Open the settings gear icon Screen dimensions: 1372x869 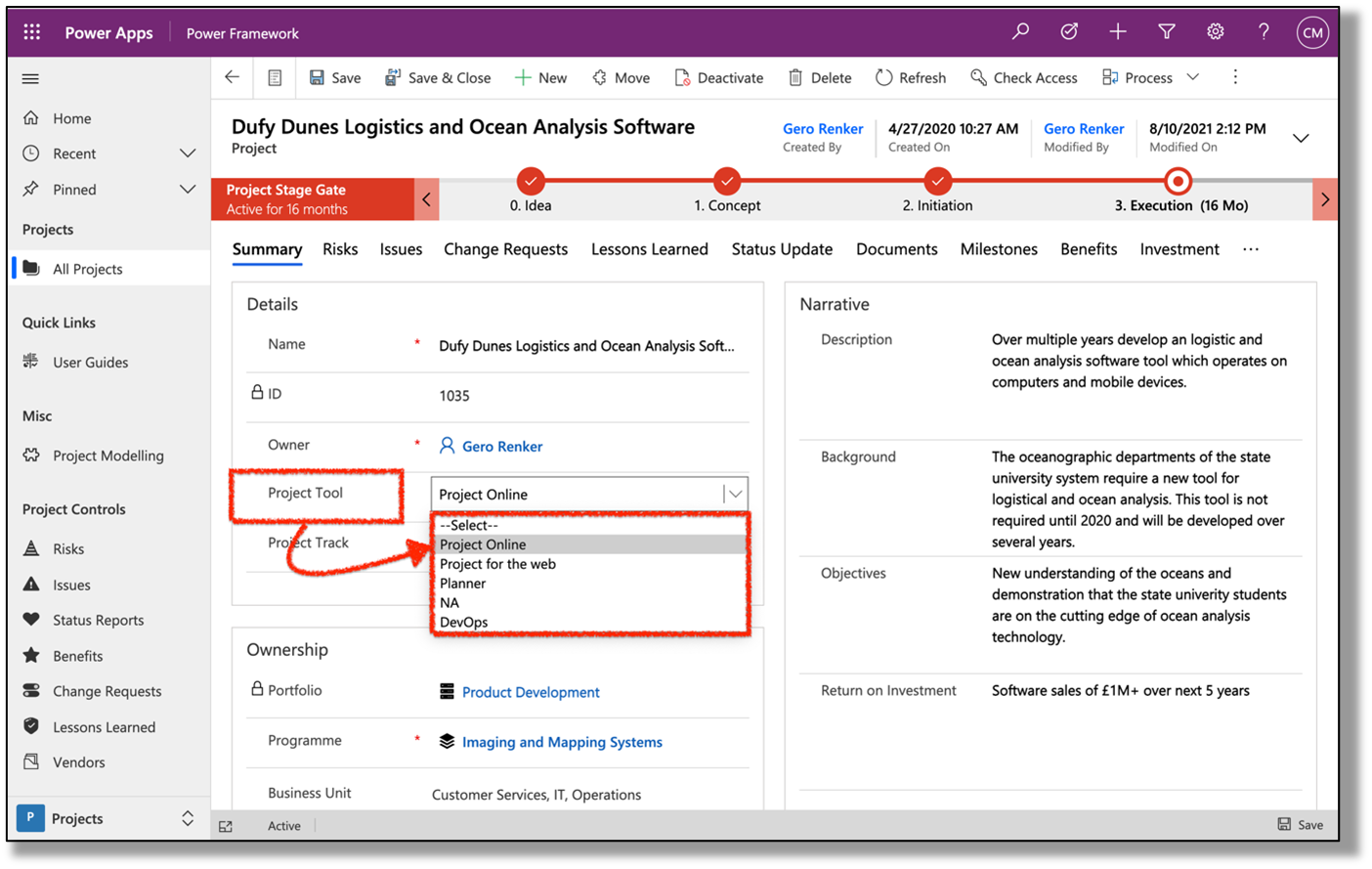(x=1215, y=32)
